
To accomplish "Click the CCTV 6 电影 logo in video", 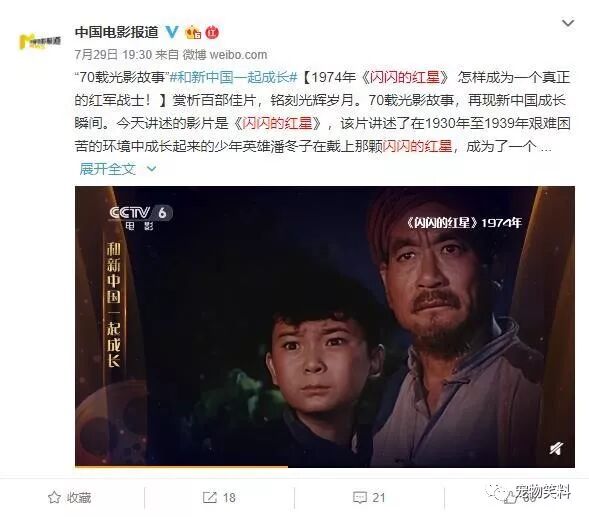I will (x=141, y=218).
